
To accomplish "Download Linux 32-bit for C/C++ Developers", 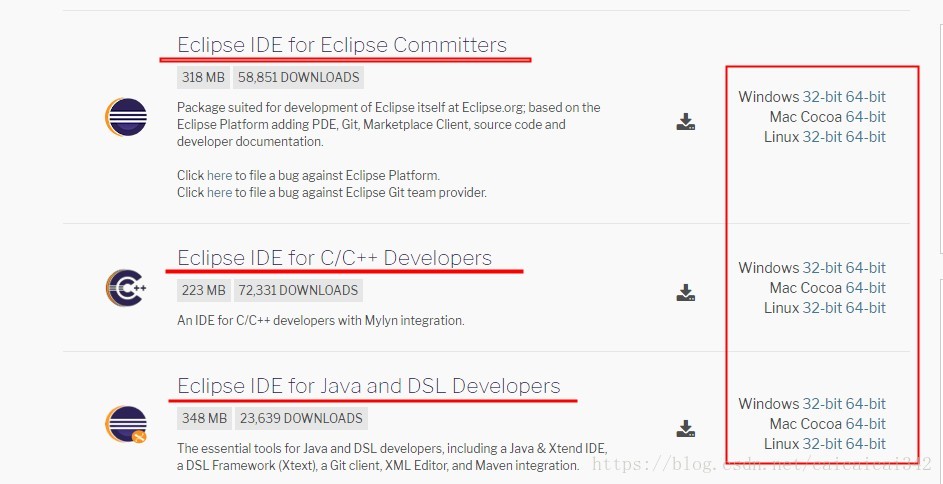I will coord(822,307).
